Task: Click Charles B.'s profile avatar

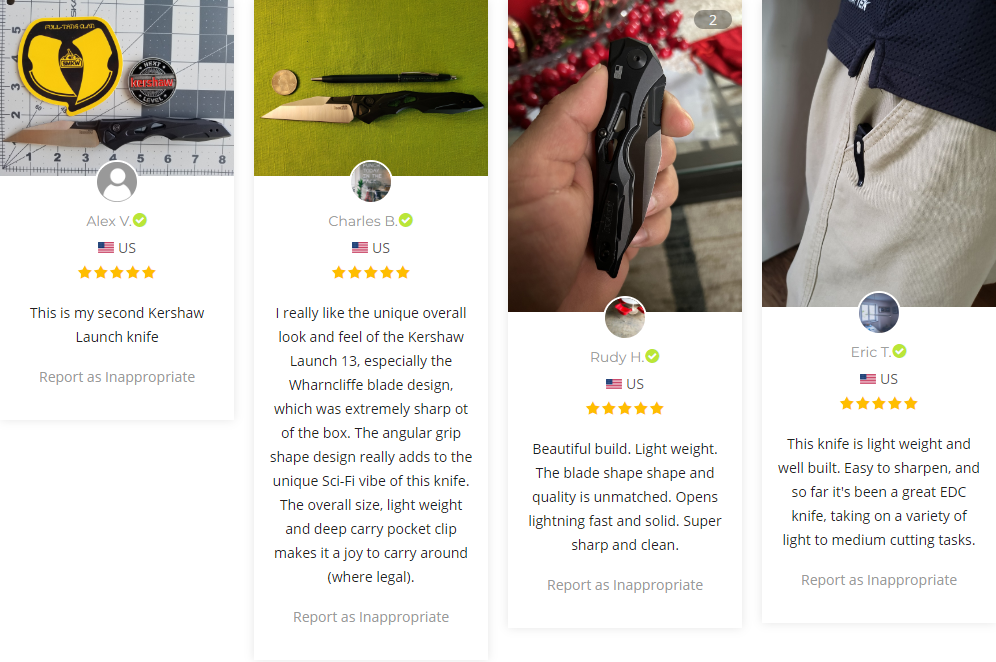Action: click(371, 182)
